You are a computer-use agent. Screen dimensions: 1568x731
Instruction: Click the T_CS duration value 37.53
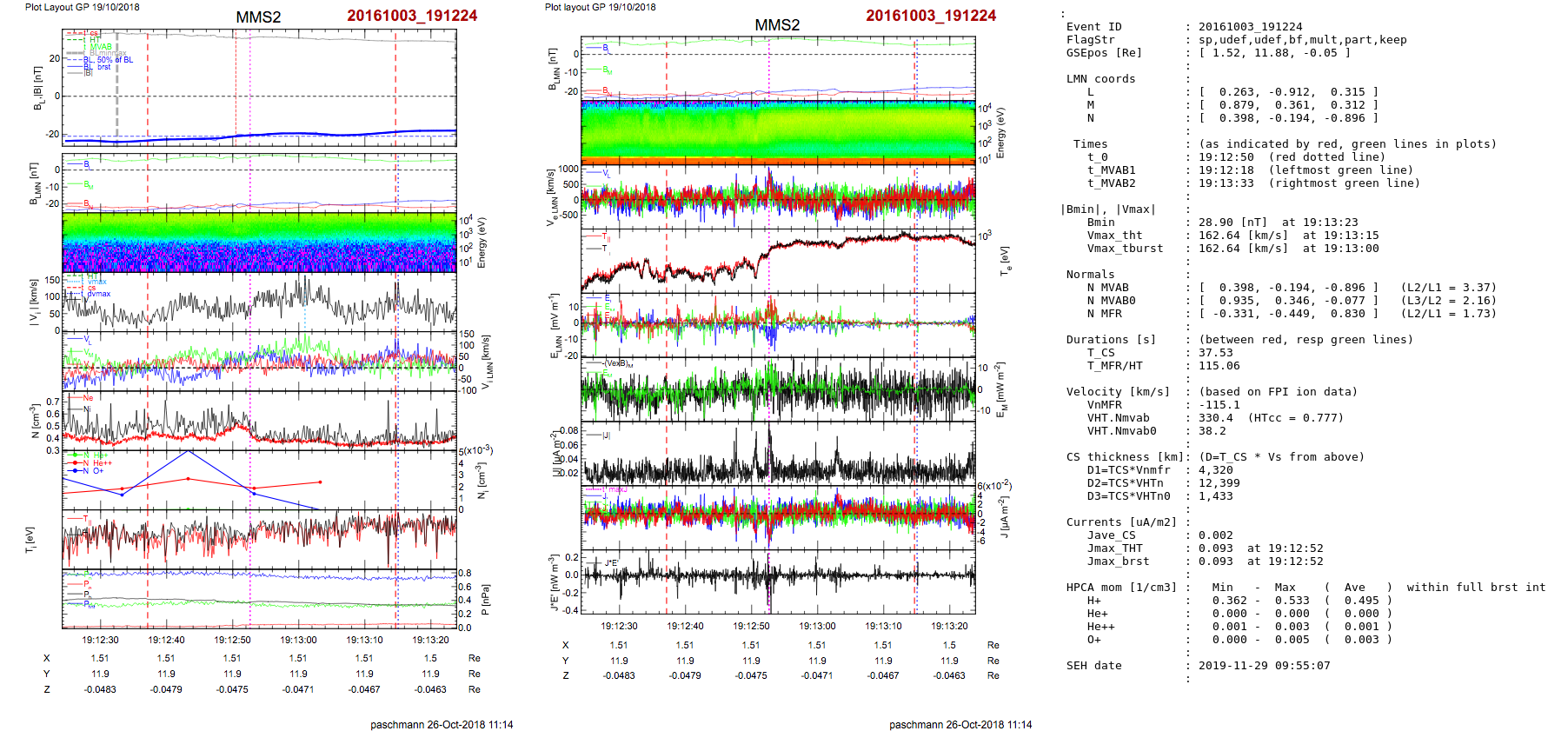1215,353
